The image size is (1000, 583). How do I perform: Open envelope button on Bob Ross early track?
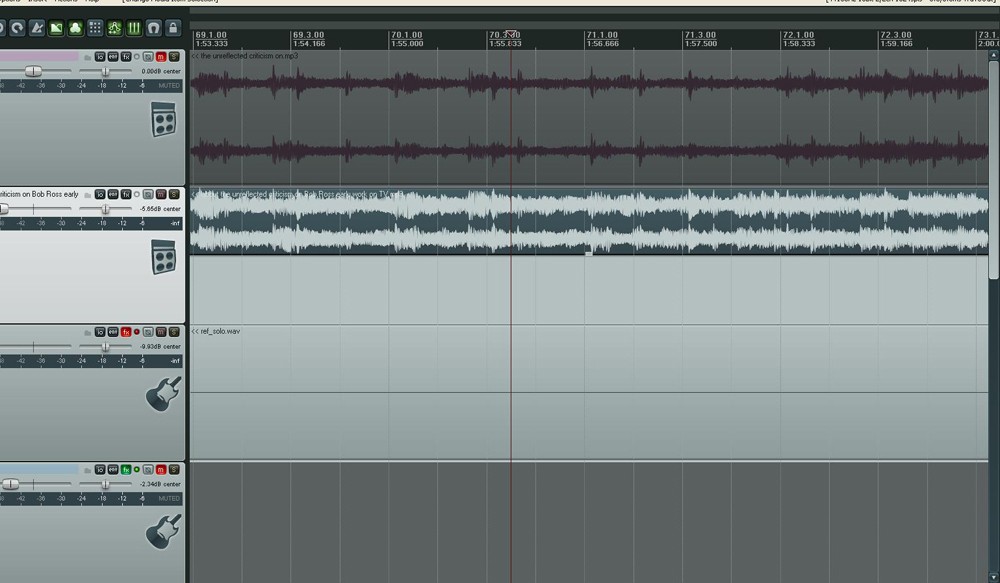pos(113,194)
